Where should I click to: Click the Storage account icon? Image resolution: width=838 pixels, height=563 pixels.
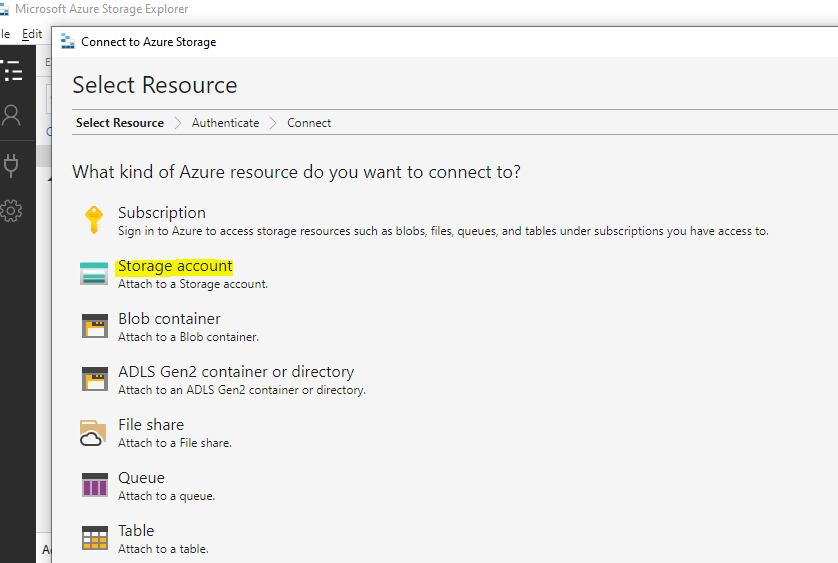(x=94, y=274)
